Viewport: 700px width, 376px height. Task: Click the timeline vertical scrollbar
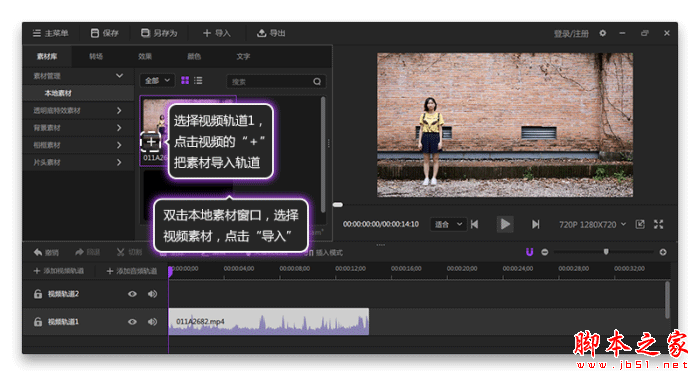pos(667,299)
